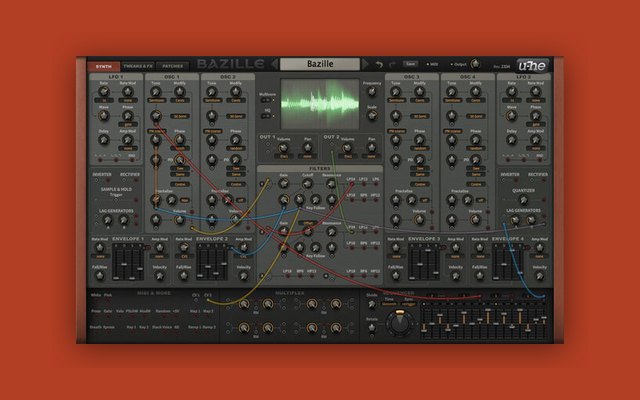
Task: Open the OUT 1 Volume modulation source selector
Action: [283, 156]
